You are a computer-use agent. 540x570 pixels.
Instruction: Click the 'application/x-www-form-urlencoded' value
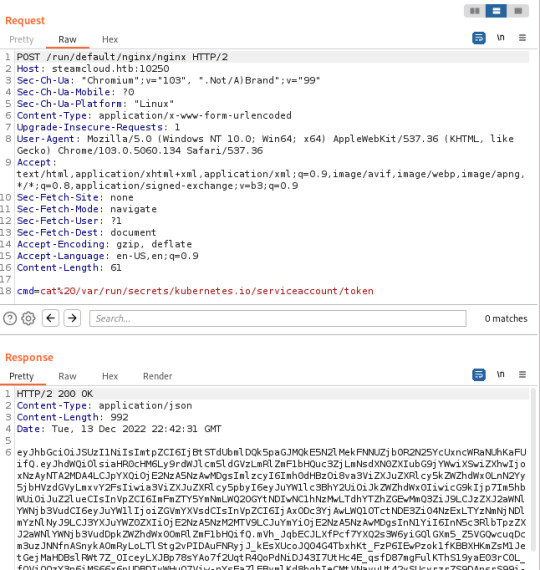click(x=195, y=115)
